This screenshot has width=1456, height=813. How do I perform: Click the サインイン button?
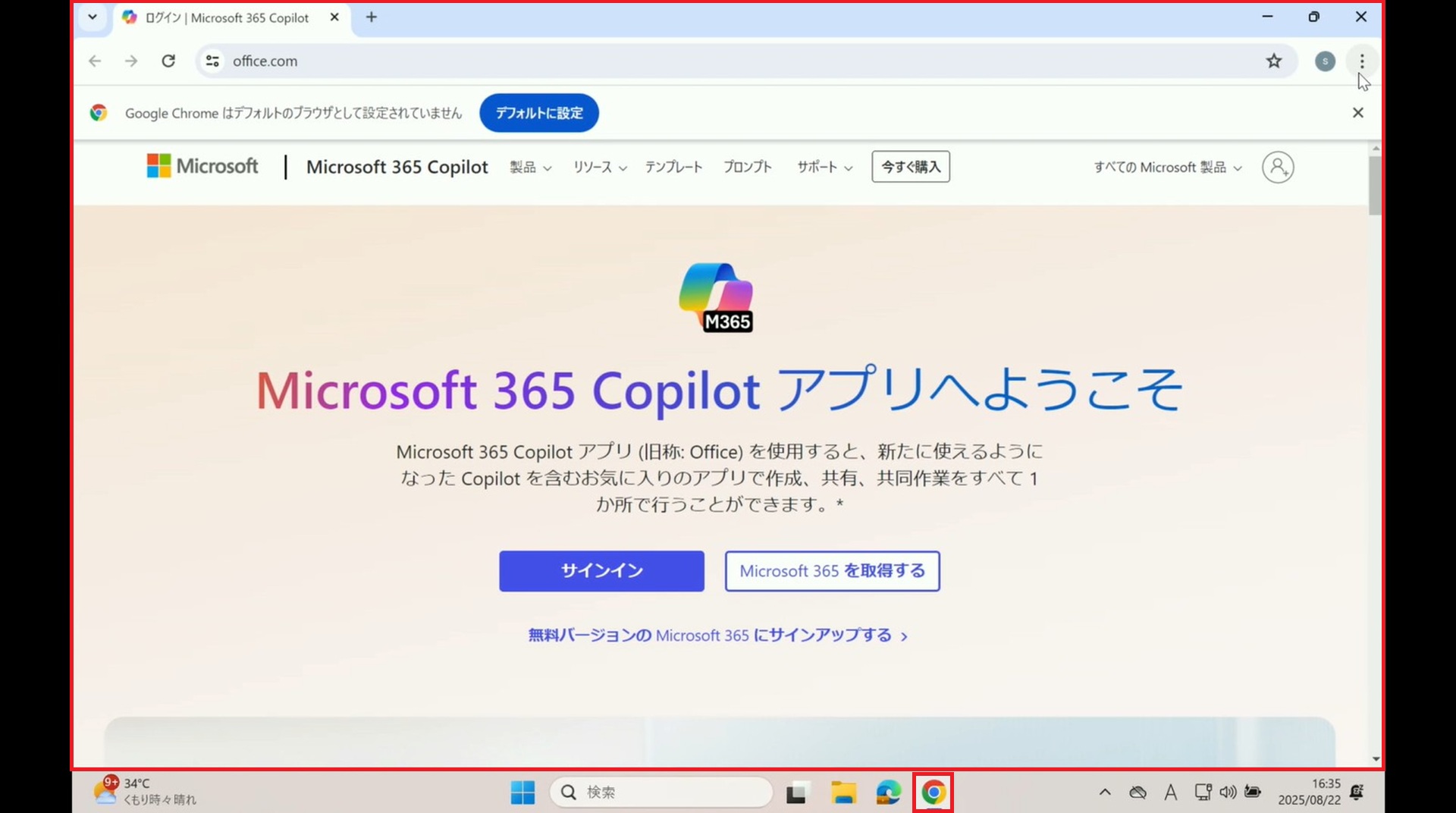coord(601,571)
